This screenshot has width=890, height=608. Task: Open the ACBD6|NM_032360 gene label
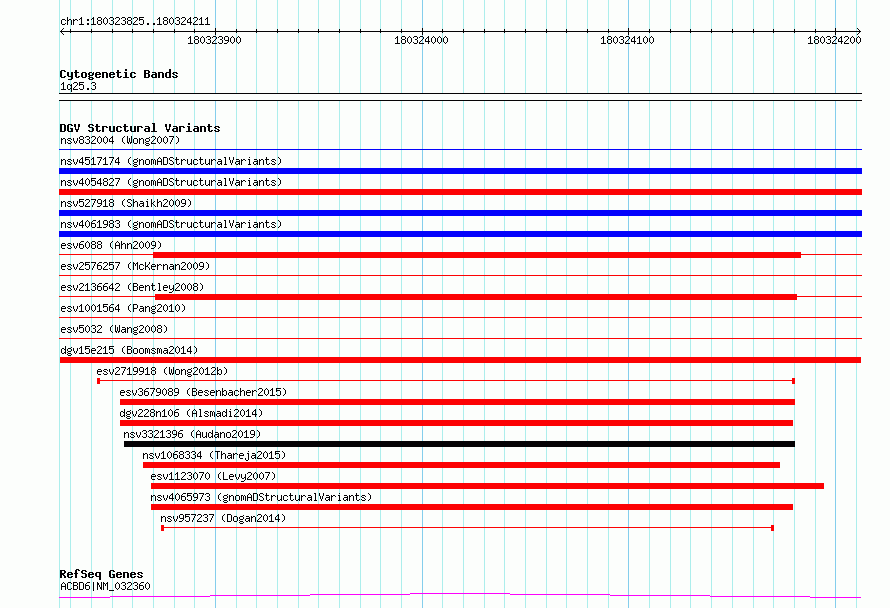point(105,586)
